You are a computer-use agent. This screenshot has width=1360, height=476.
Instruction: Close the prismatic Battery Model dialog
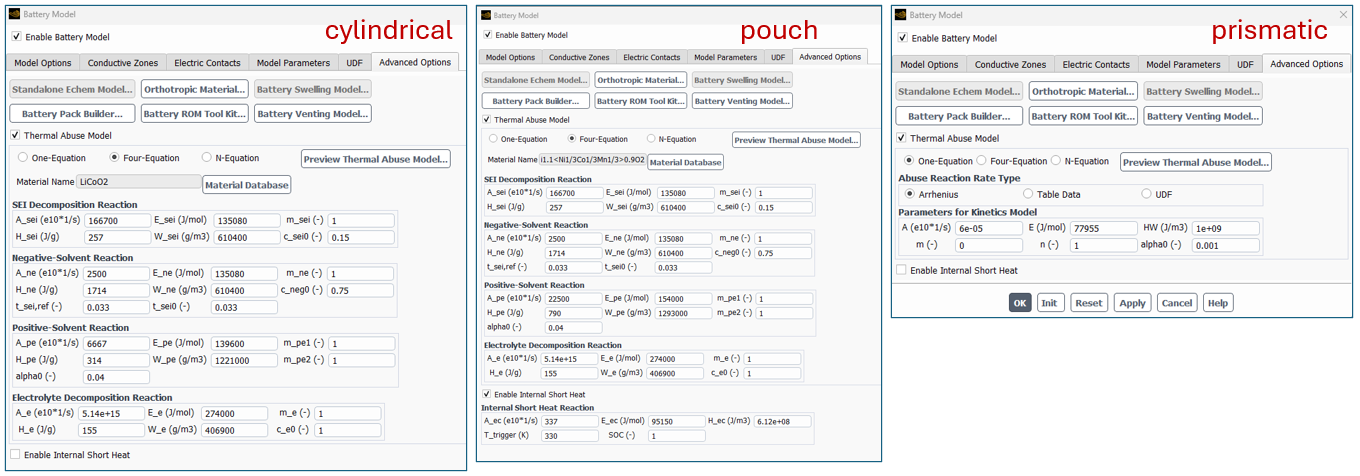pyautogui.click(x=1343, y=15)
